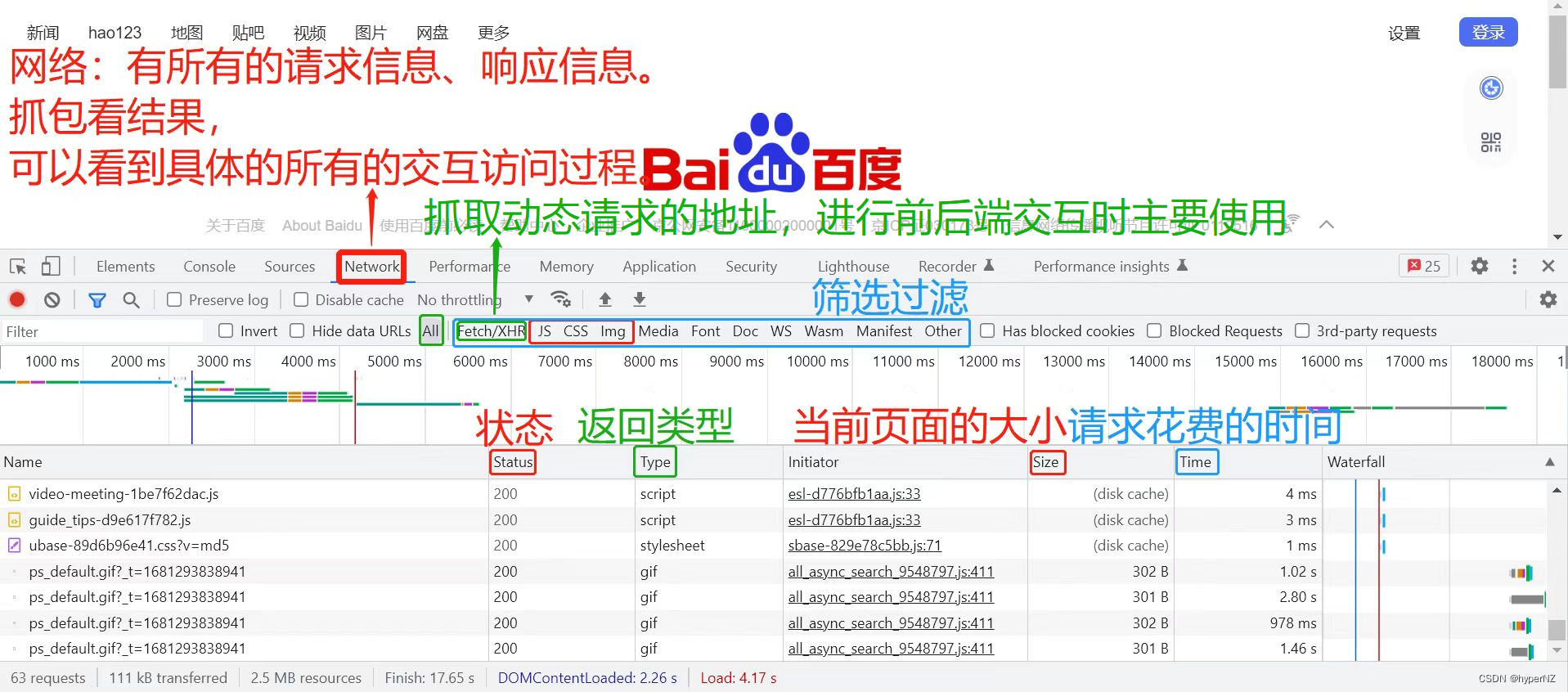Sort by the Name column header
This screenshot has height=692, width=1568.
coord(244,462)
